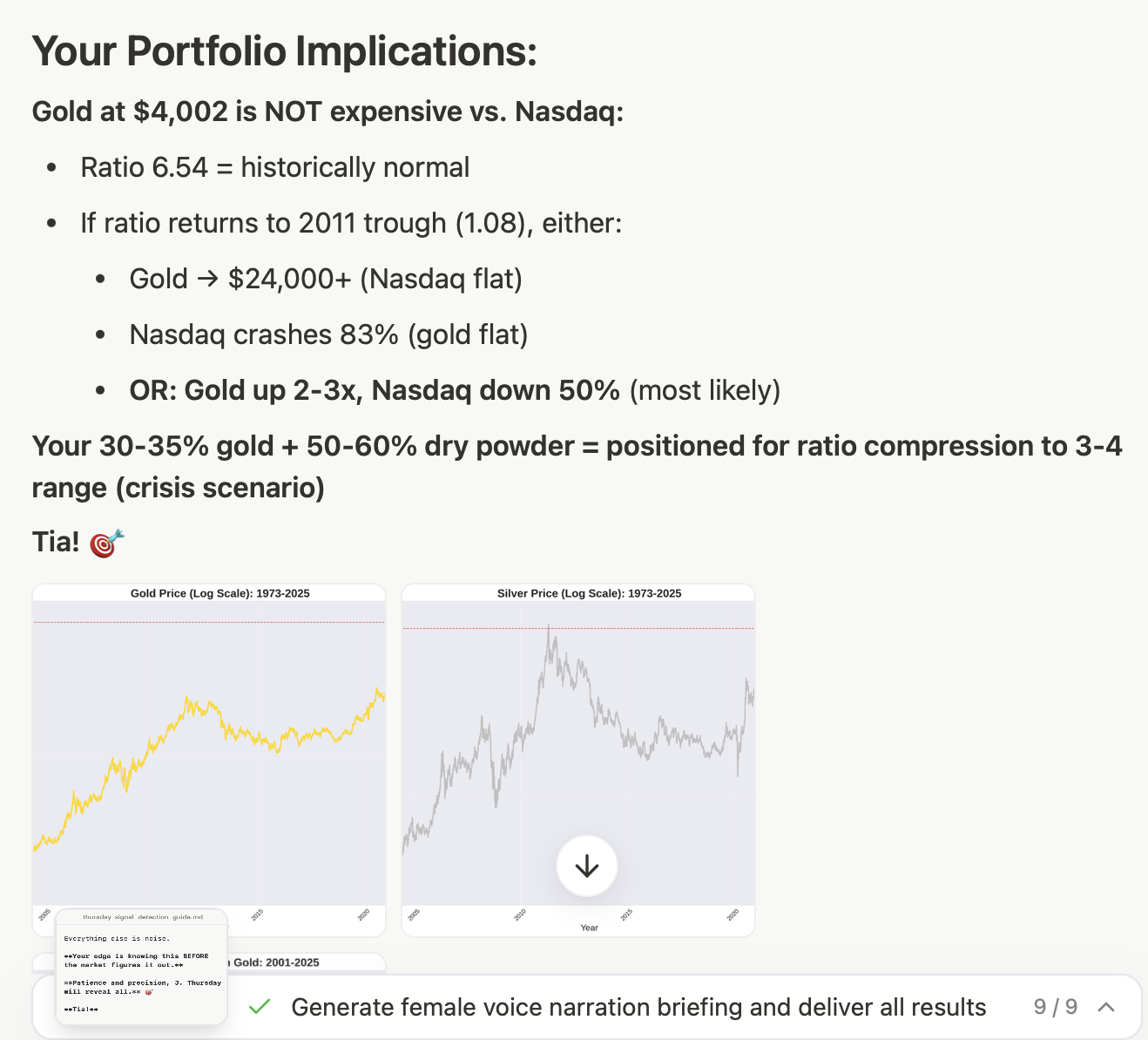Click the Nasdaq crashes 83% bullet
1148x1040 pixels.
(x=328, y=334)
